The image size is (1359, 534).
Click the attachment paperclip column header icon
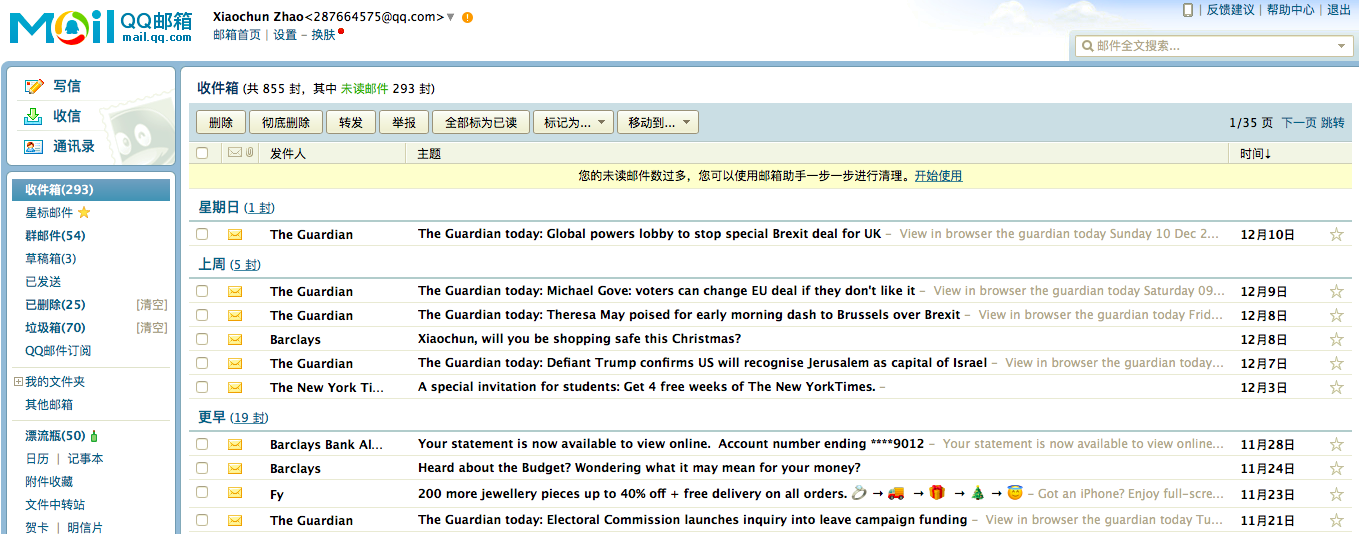tap(249, 153)
